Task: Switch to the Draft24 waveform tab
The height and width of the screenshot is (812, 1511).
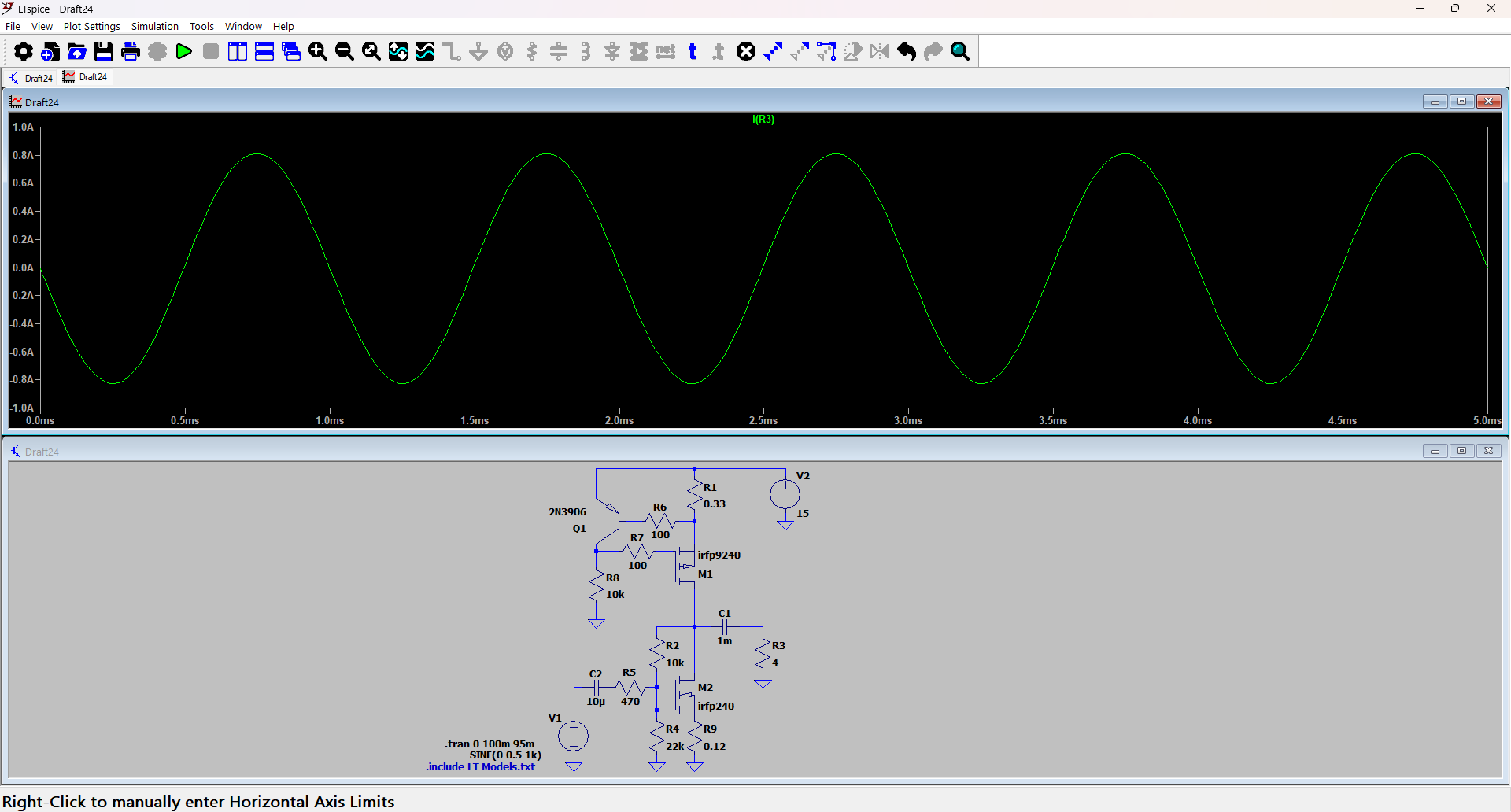Action: 85,77
